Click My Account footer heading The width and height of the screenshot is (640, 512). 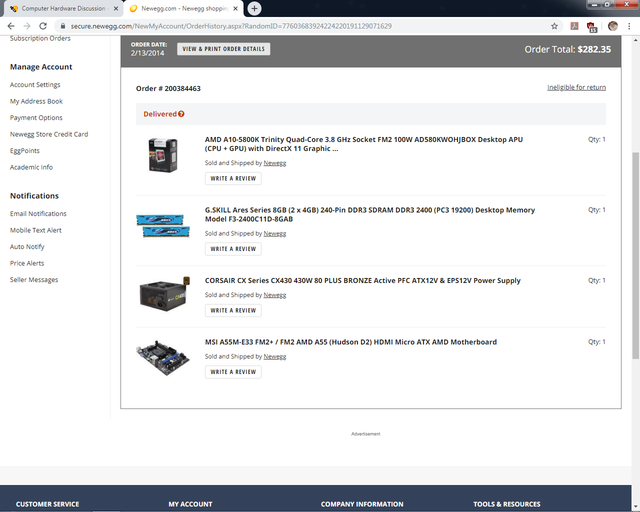190,504
